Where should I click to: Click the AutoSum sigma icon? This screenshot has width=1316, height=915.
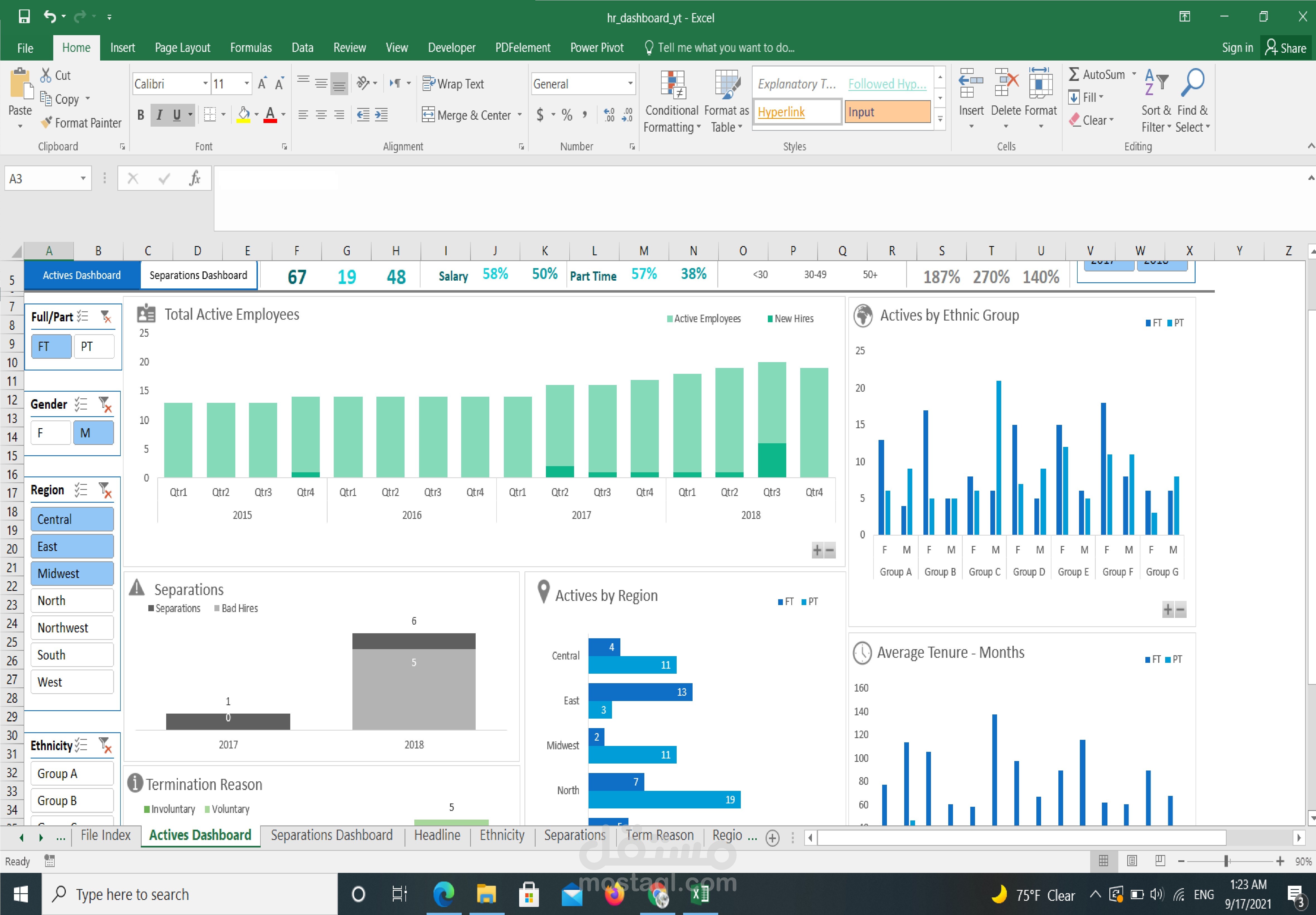tap(1074, 74)
